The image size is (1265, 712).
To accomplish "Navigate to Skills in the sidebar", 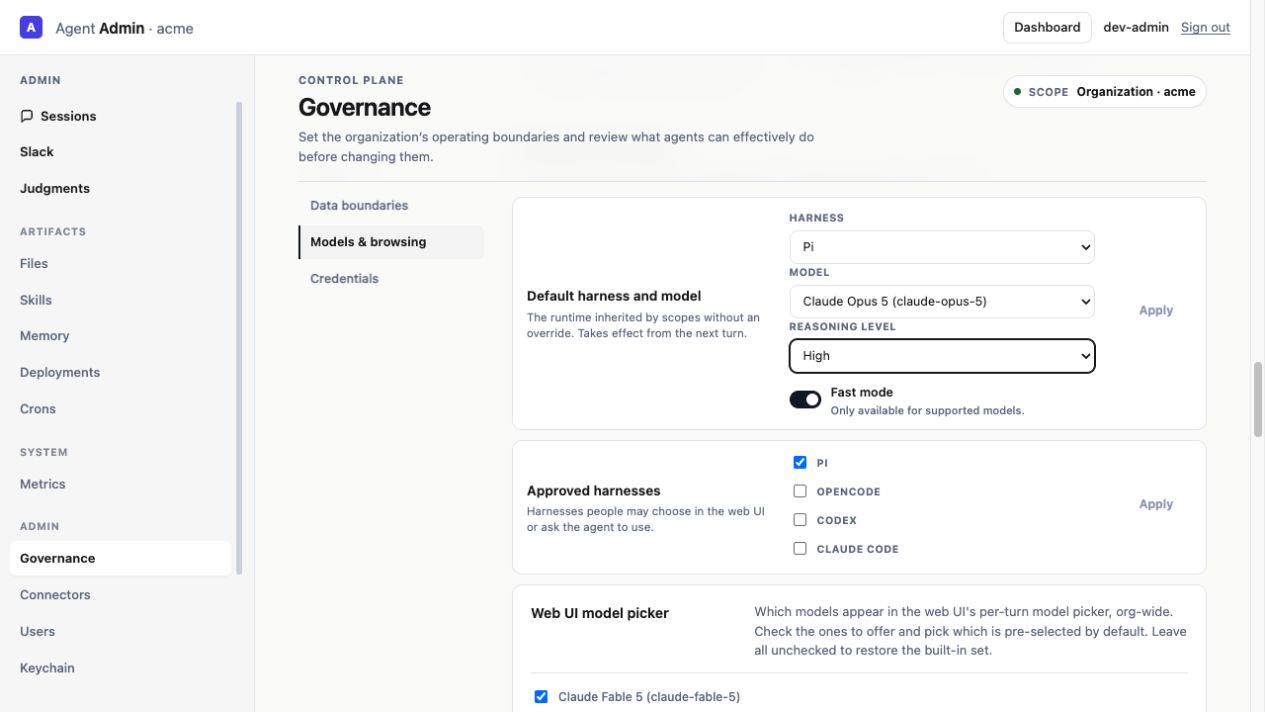I will point(120,300).
